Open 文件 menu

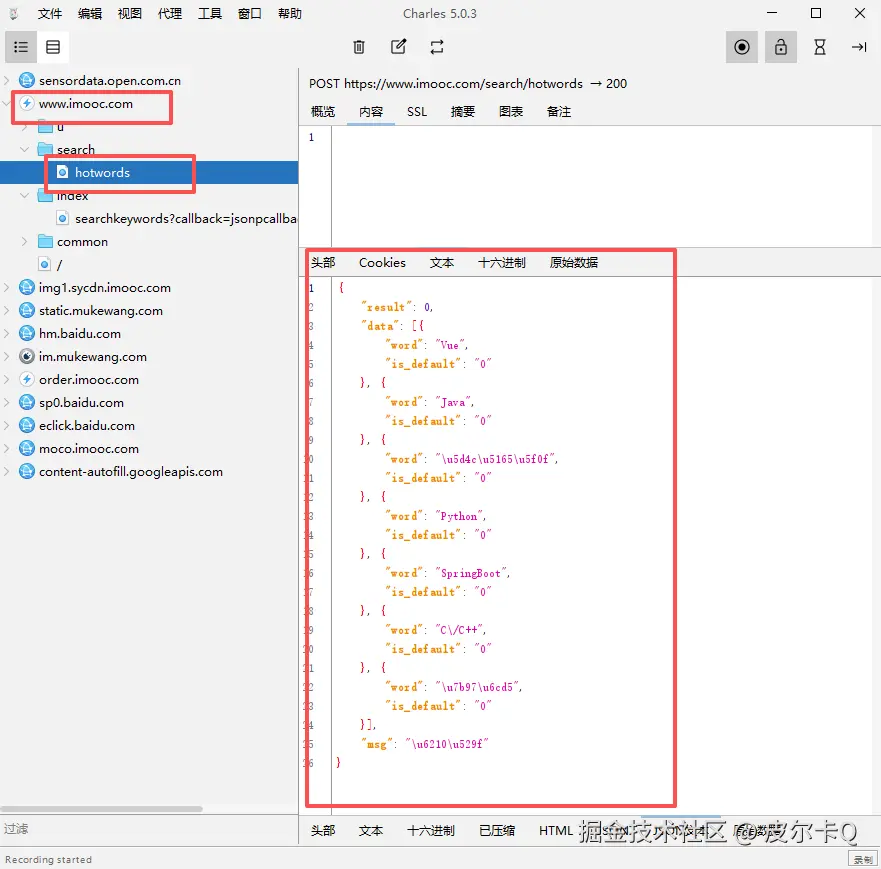(x=49, y=13)
